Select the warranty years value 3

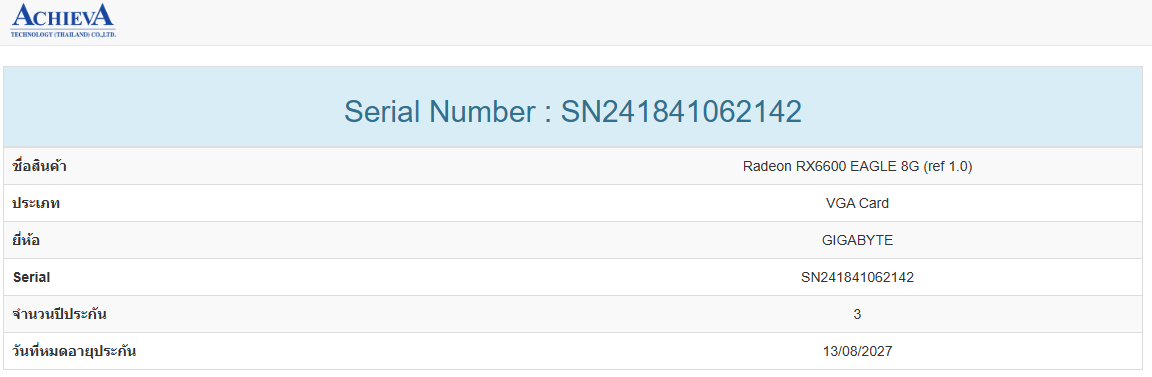click(x=857, y=315)
